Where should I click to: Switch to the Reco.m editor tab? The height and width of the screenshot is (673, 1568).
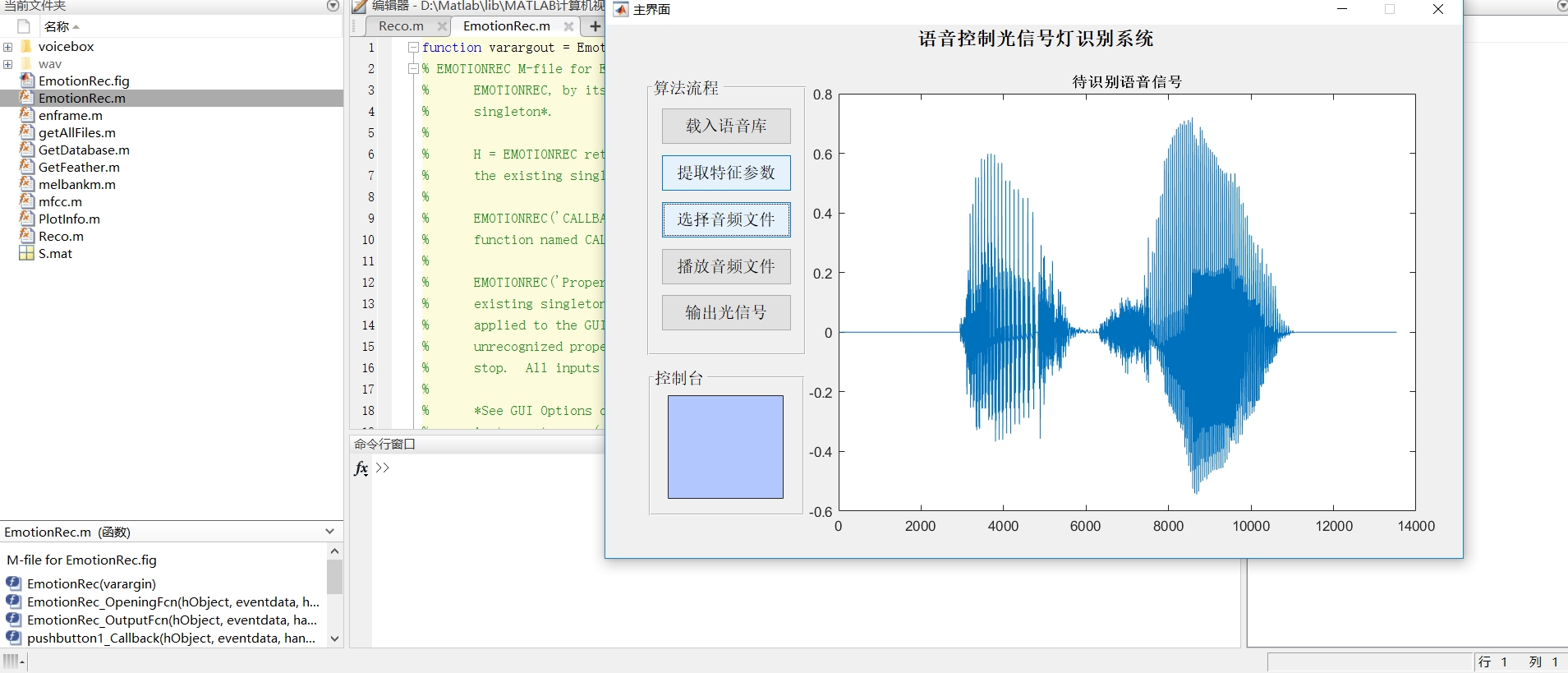[401, 26]
